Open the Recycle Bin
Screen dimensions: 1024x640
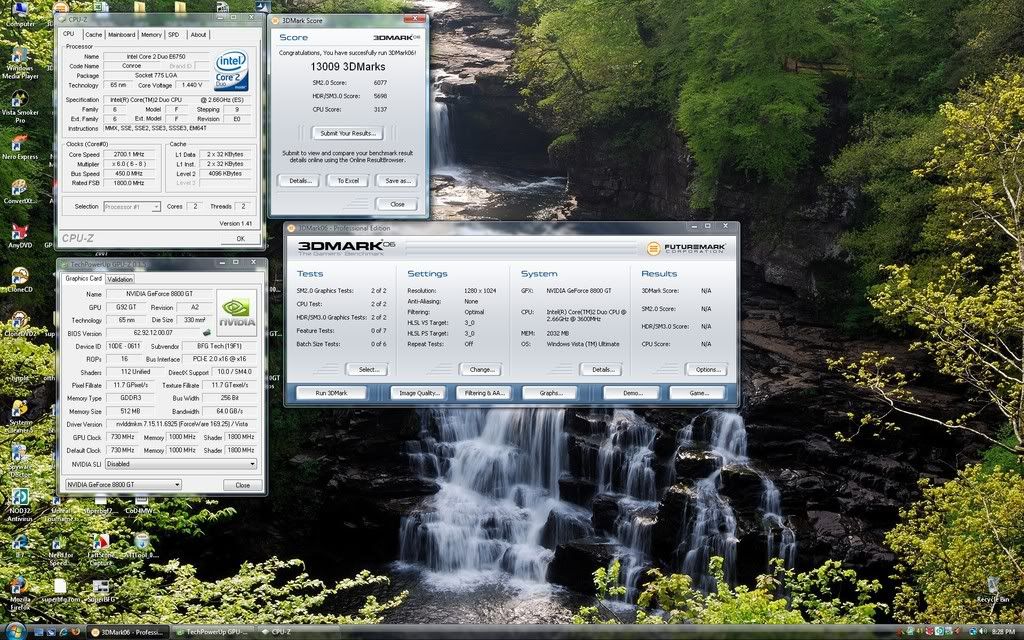[x=993, y=589]
